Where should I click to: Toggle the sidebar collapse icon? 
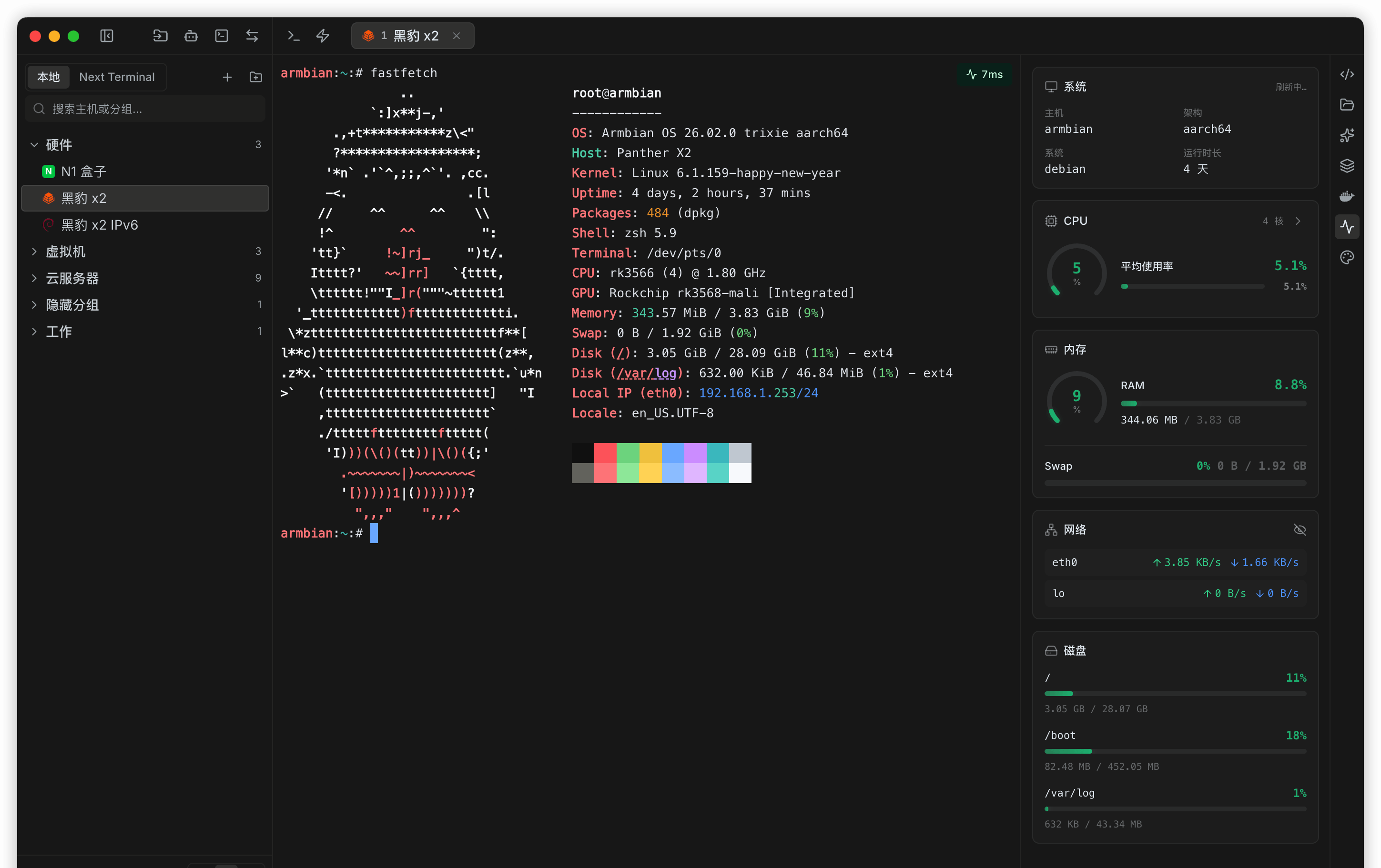107,36
